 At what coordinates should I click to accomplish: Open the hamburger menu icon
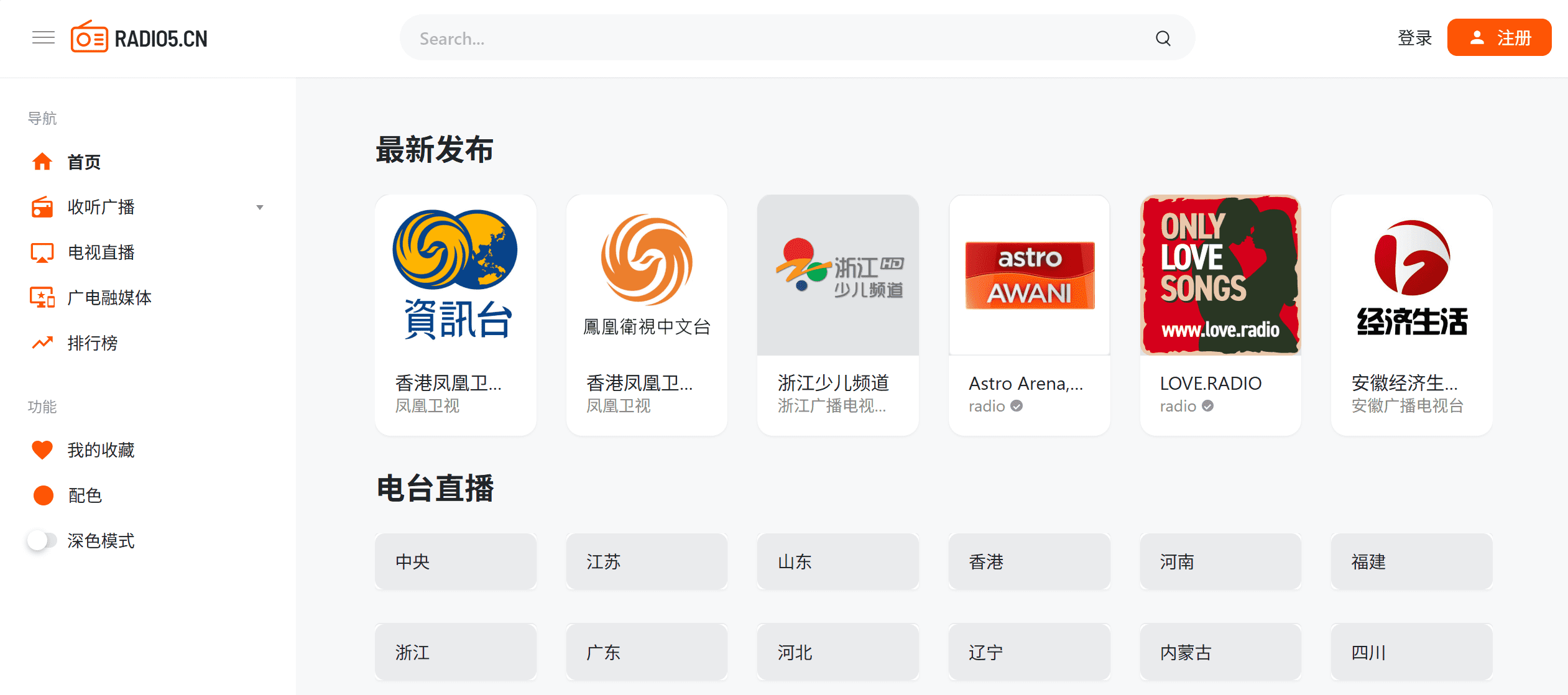coord(44,38)
